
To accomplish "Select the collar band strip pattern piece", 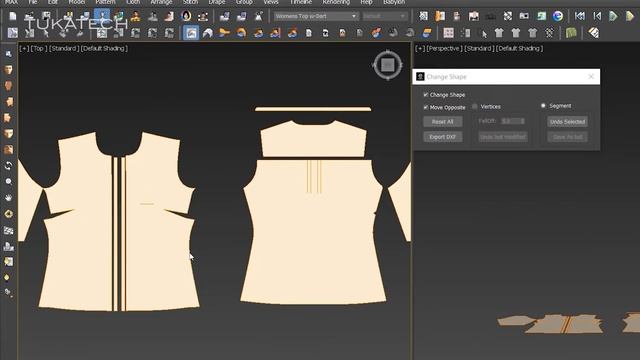I will tap(313, 109).
